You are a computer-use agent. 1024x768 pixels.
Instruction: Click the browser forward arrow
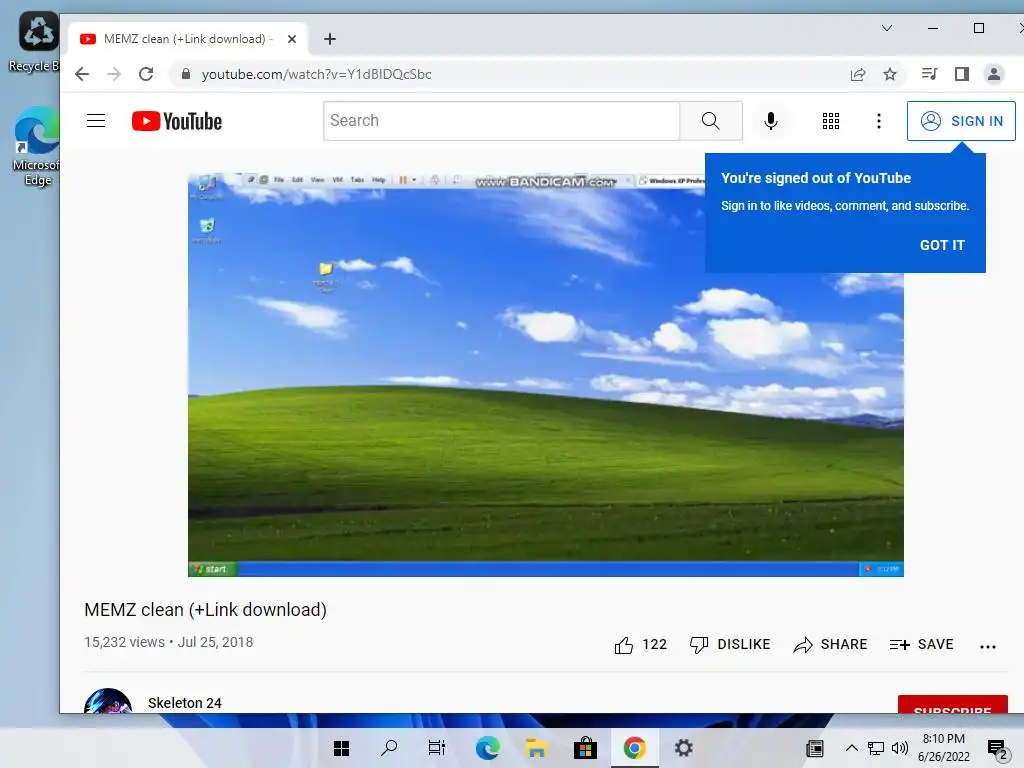tap(114, 74)
